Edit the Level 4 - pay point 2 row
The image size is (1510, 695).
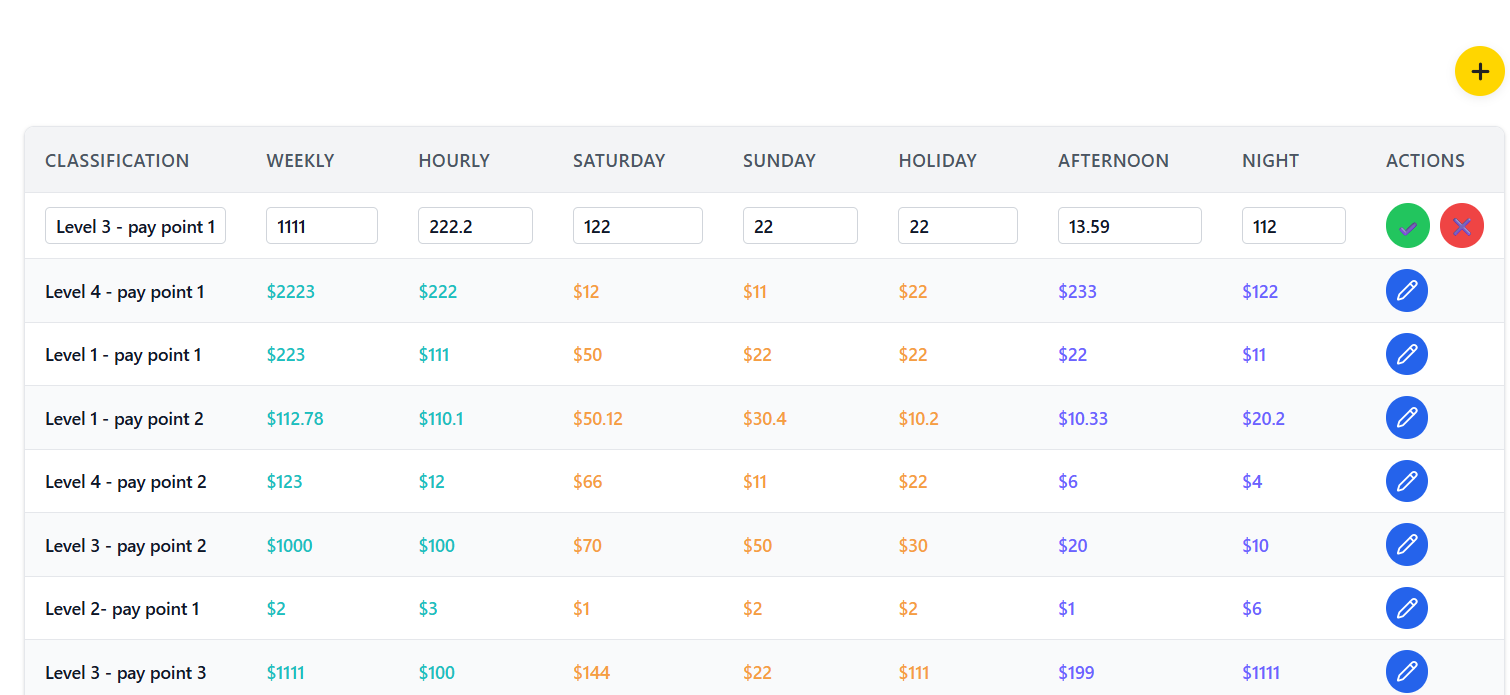tap(1407, 481)
